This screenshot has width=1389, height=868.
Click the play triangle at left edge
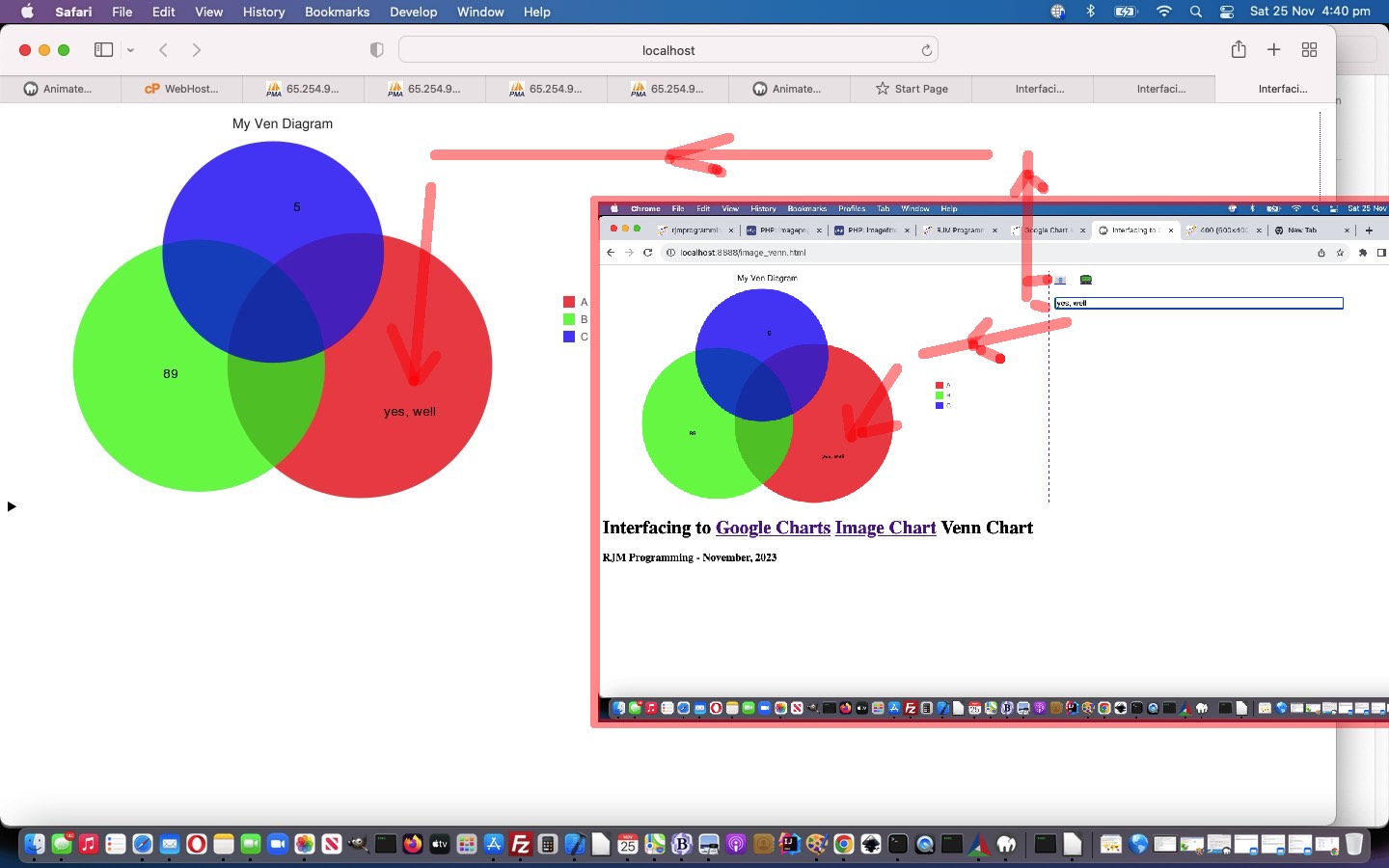[12, 506]
